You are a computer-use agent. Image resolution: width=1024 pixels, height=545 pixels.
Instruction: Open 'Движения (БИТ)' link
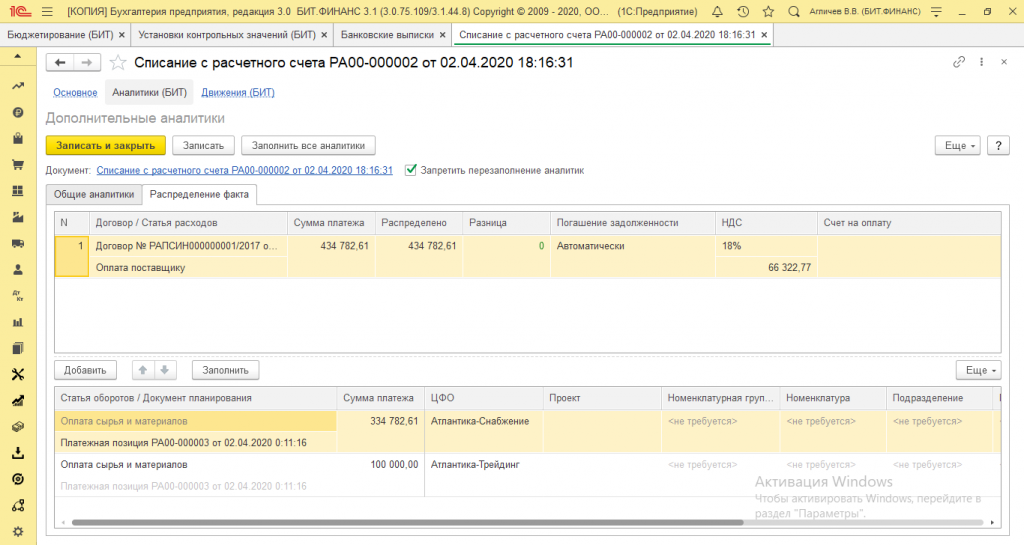(237, 93)
